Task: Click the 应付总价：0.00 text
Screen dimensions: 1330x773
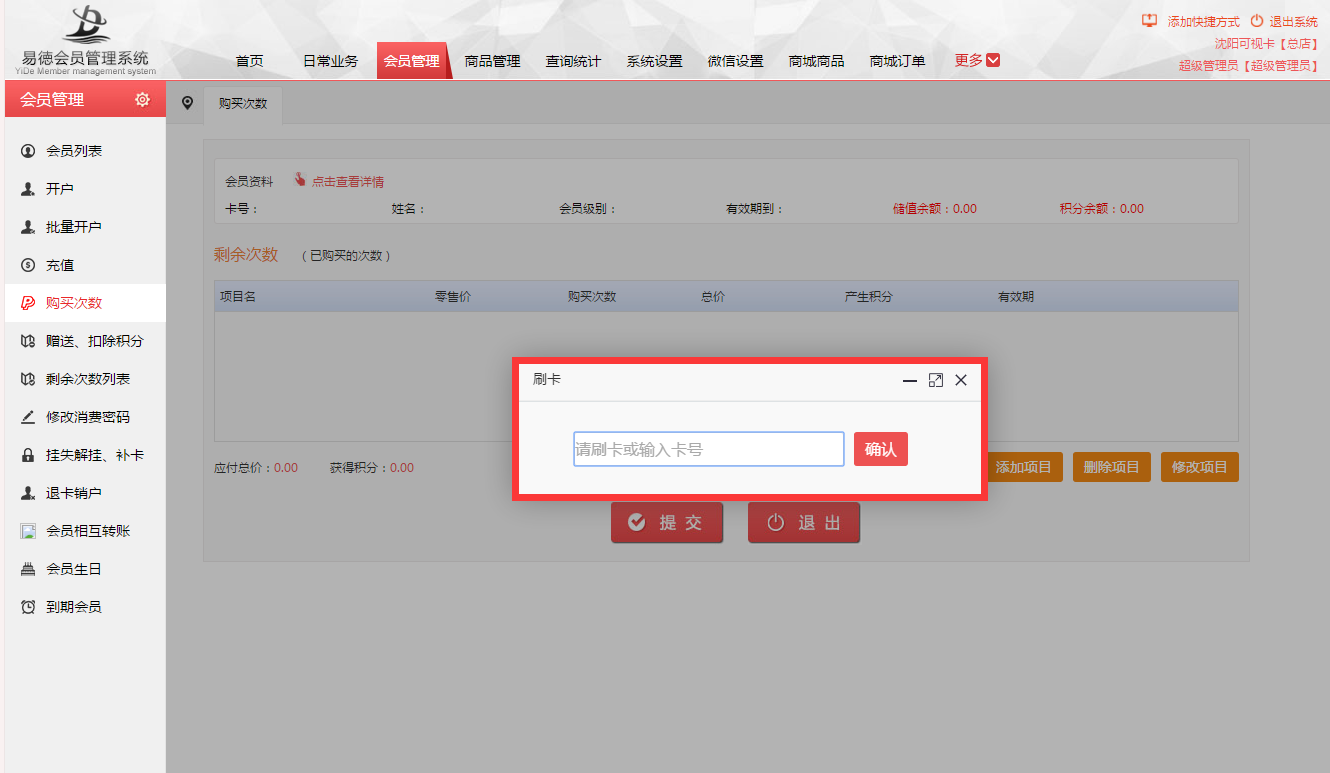Action: tap(256, 467)
